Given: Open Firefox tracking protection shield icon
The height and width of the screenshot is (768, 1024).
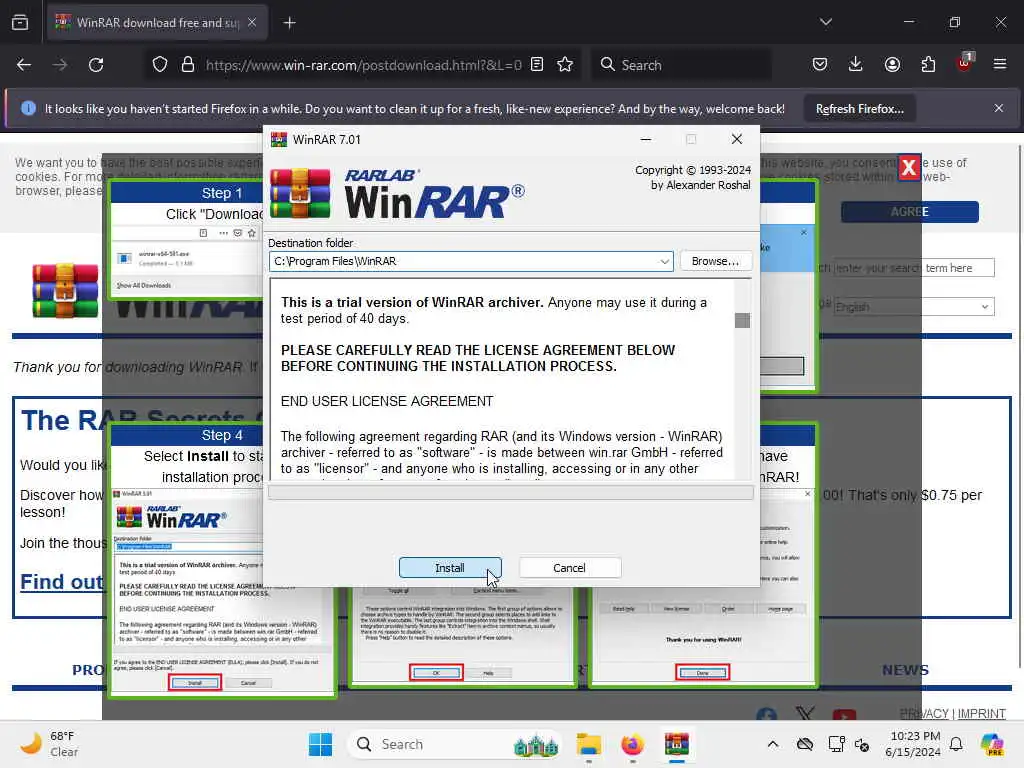Looking at the screenshot, I should 160,65.
